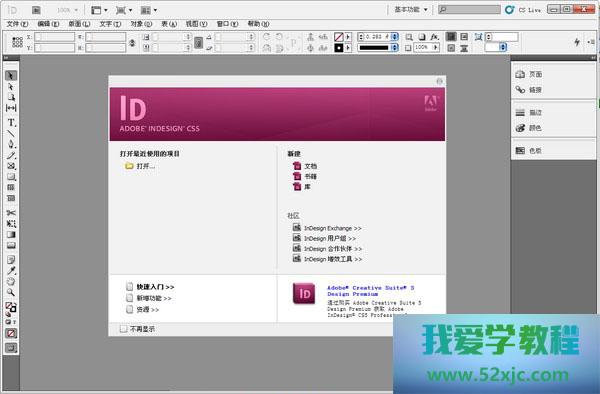The height and width of the screenshot is (394, 600).
Task: Create new 文档 from welcome screen
Action: pos(305,166)
